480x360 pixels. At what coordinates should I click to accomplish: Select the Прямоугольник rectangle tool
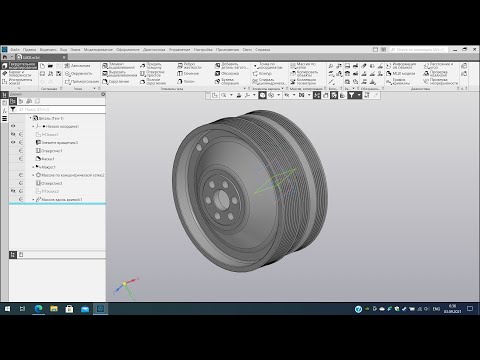point(82,81)
